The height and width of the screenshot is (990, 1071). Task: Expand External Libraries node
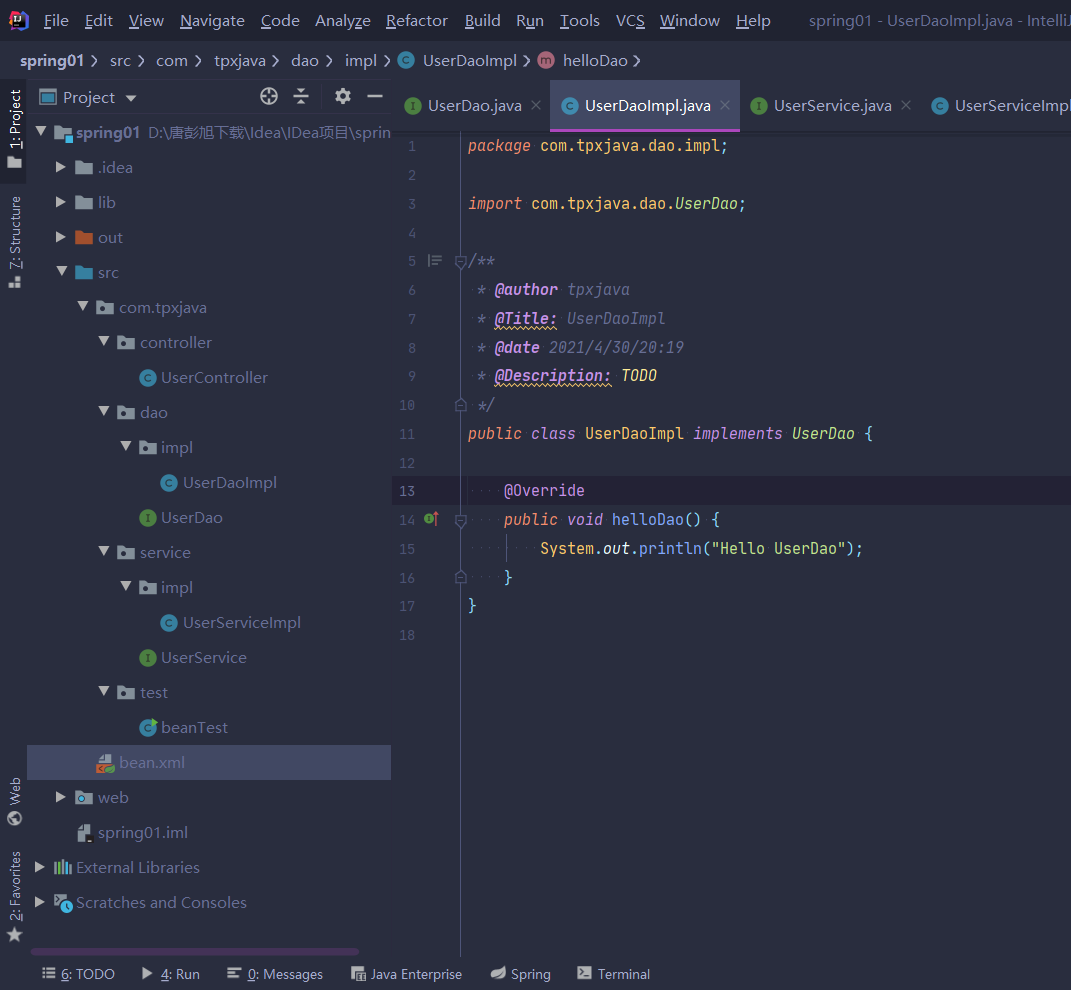point(40,867)
